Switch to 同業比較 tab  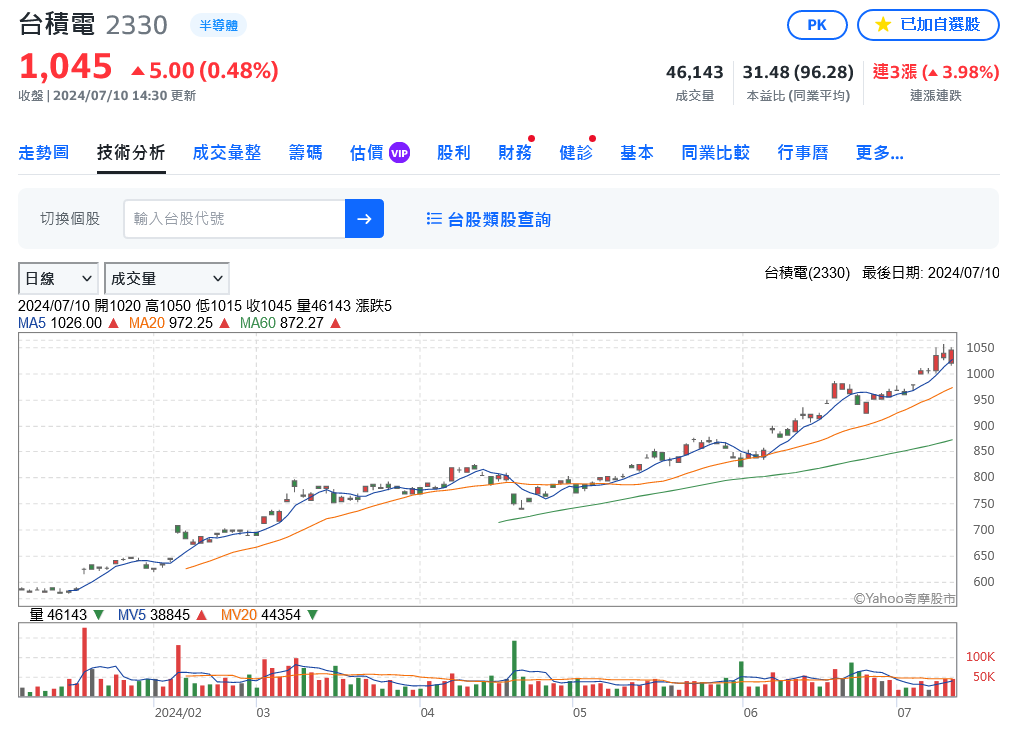(716, 153)
